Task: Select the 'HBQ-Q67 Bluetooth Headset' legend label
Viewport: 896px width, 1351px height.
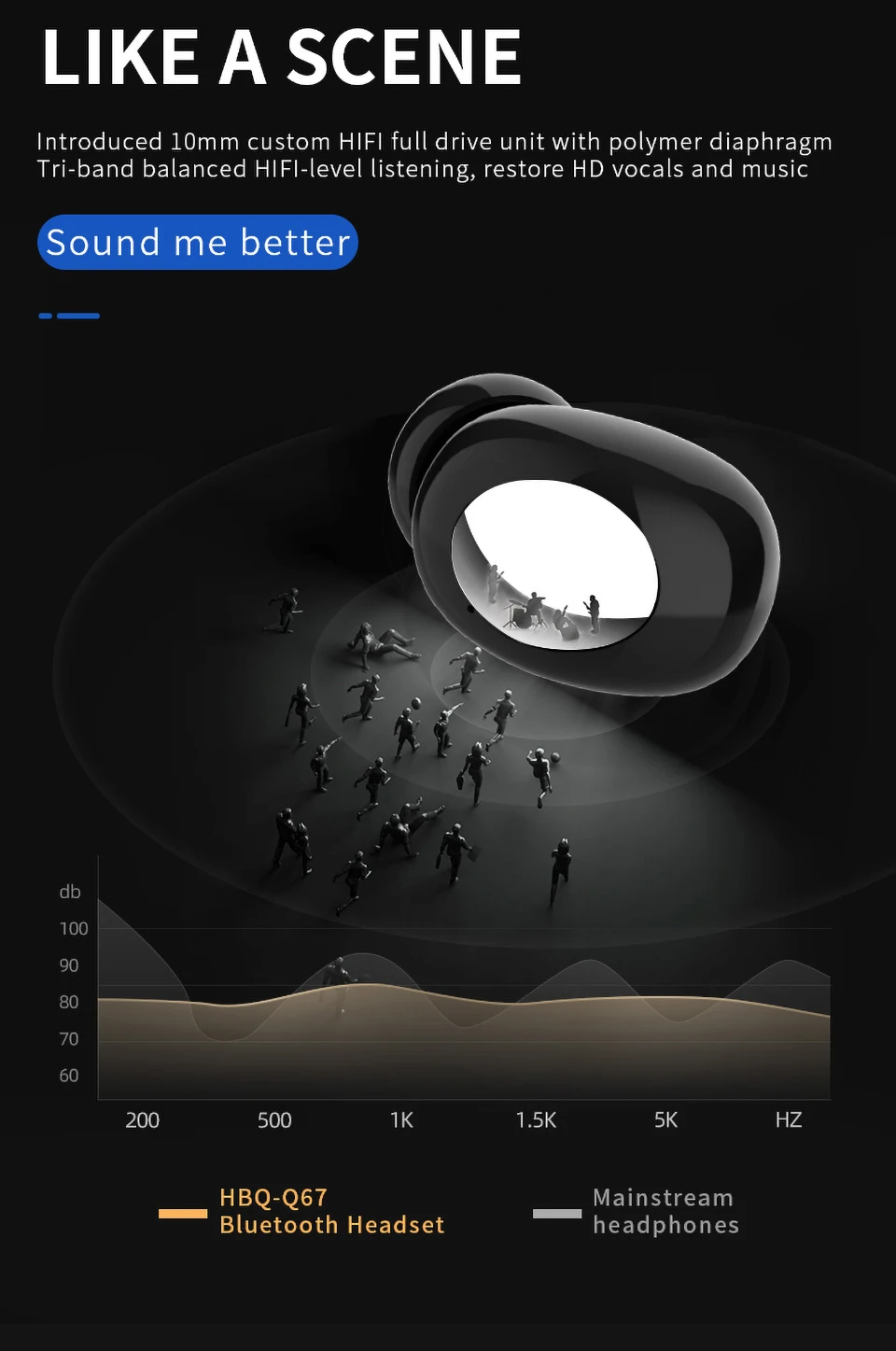Action: point(332,1211)
